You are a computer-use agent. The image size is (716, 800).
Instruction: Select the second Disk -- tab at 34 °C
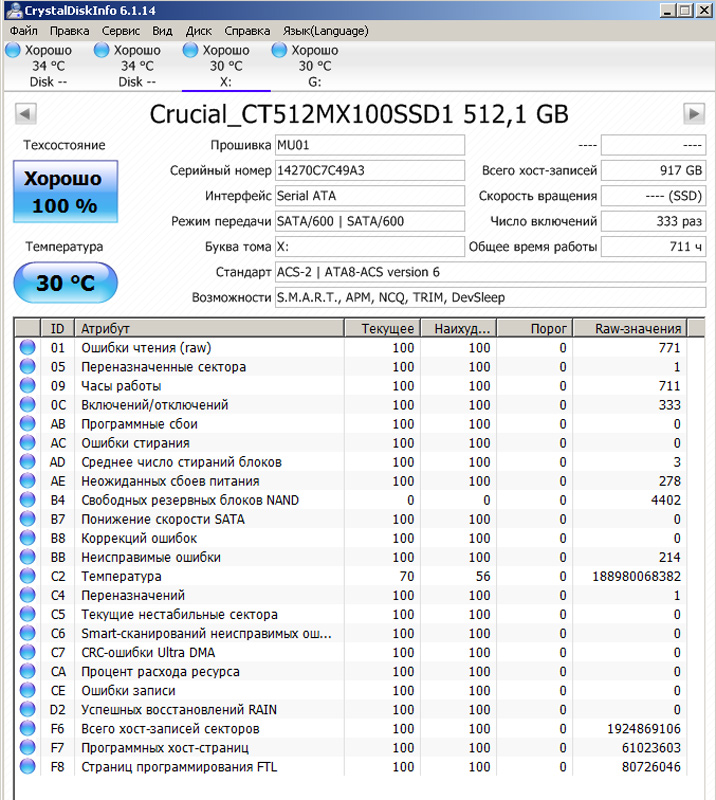pos(137,66)
